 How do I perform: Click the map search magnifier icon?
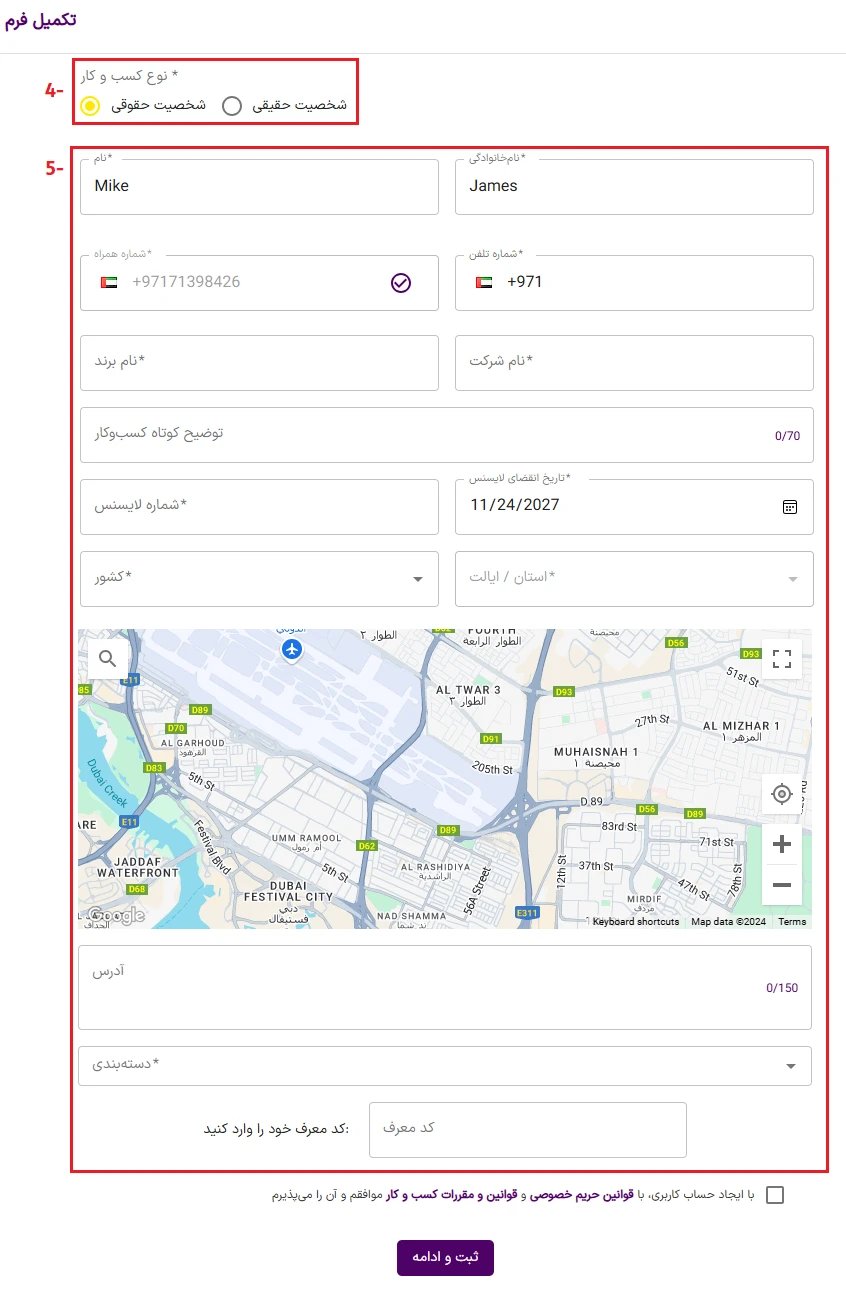tap(108, 659)
